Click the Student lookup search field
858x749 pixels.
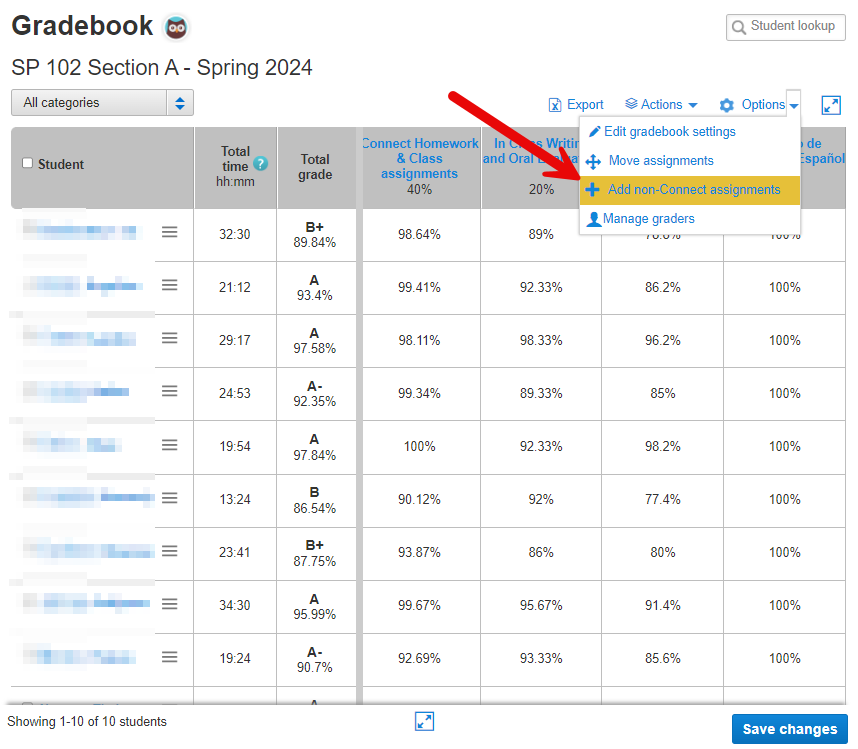point(786,27)
